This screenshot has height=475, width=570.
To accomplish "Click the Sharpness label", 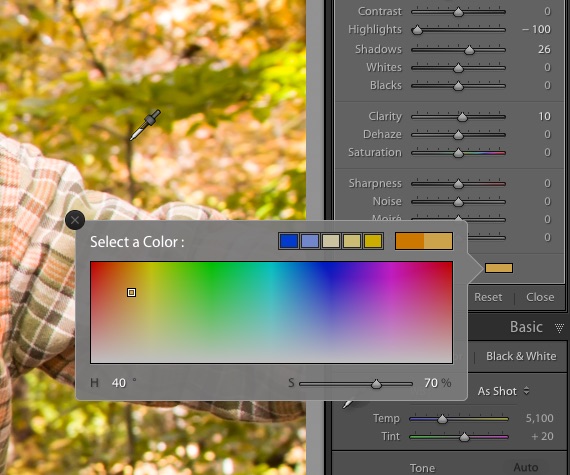I will click(x=375, y=184).
